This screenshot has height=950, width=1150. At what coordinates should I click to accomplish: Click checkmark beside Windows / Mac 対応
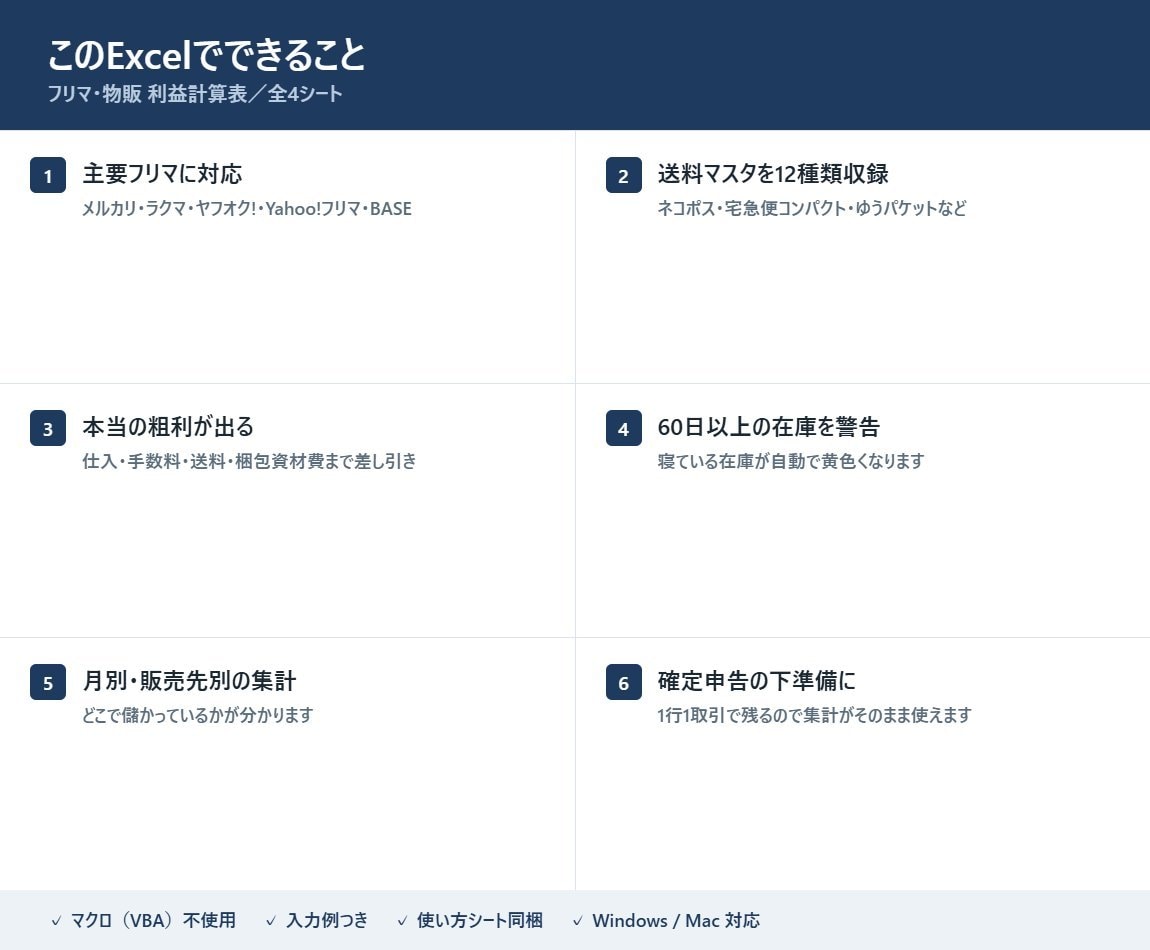(578, 921)
